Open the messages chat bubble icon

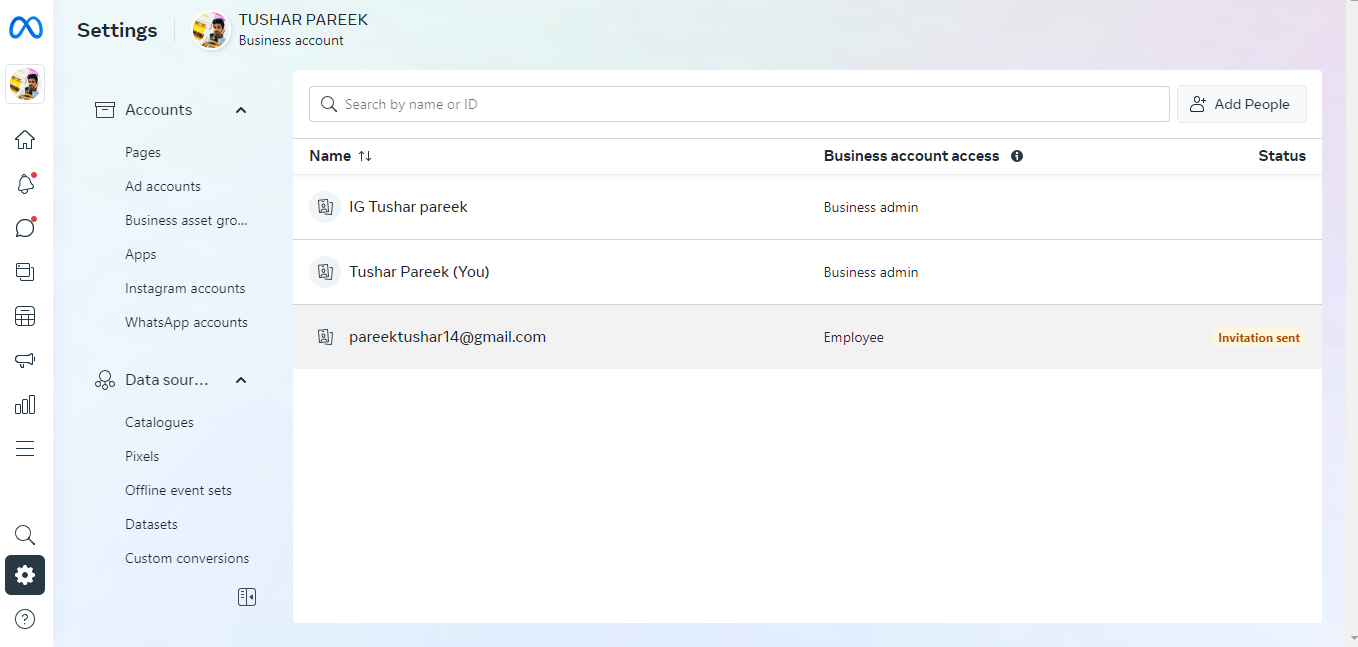[25, 228]
